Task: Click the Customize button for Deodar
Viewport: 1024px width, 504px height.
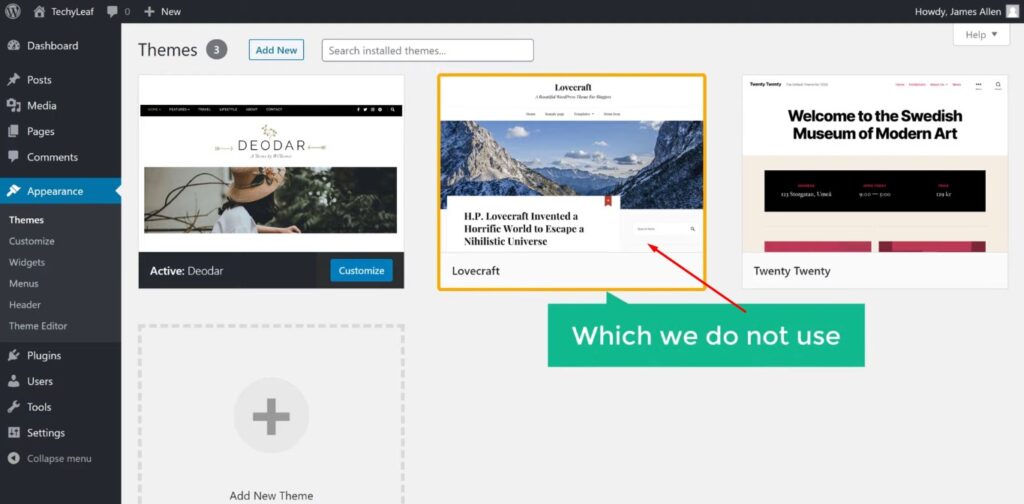Action: pyautogui.click(x=361, y=270)
